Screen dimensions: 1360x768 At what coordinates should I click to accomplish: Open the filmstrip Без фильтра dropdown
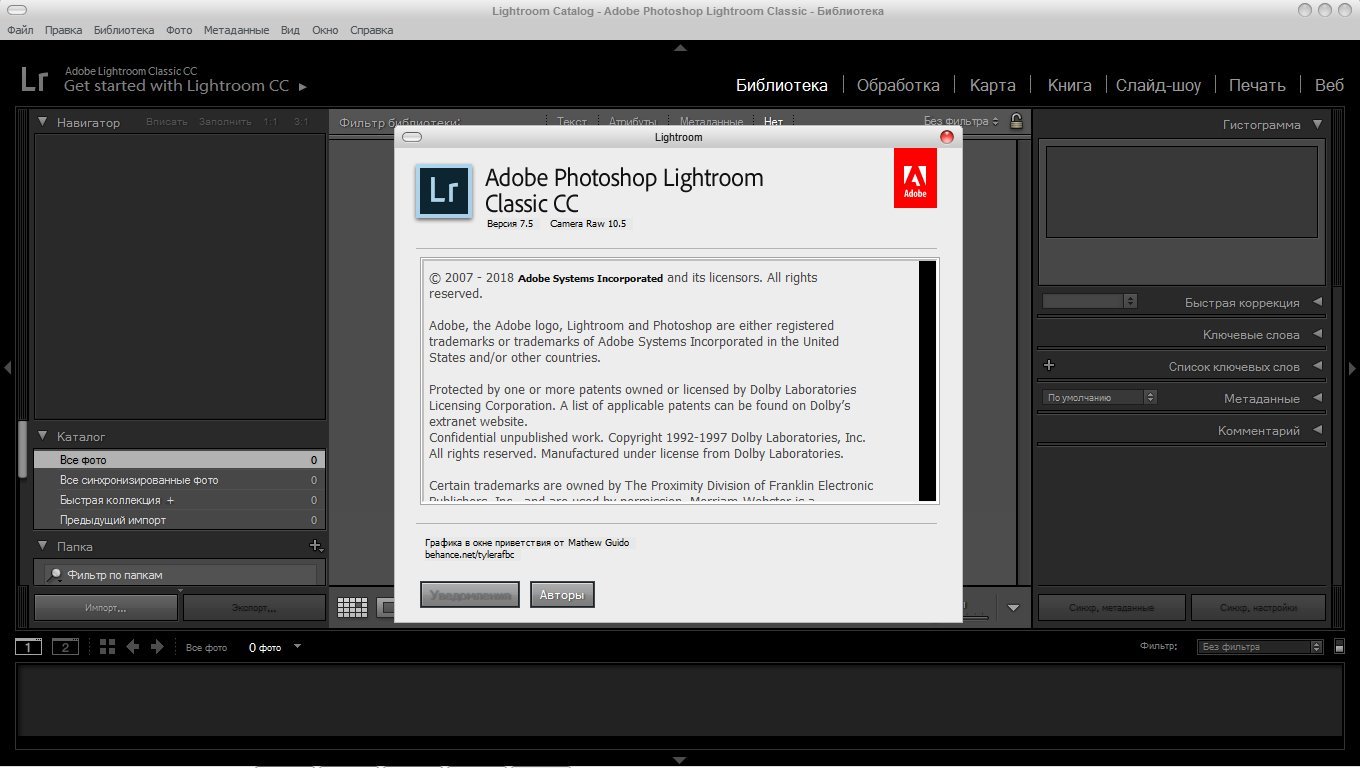1260,647
